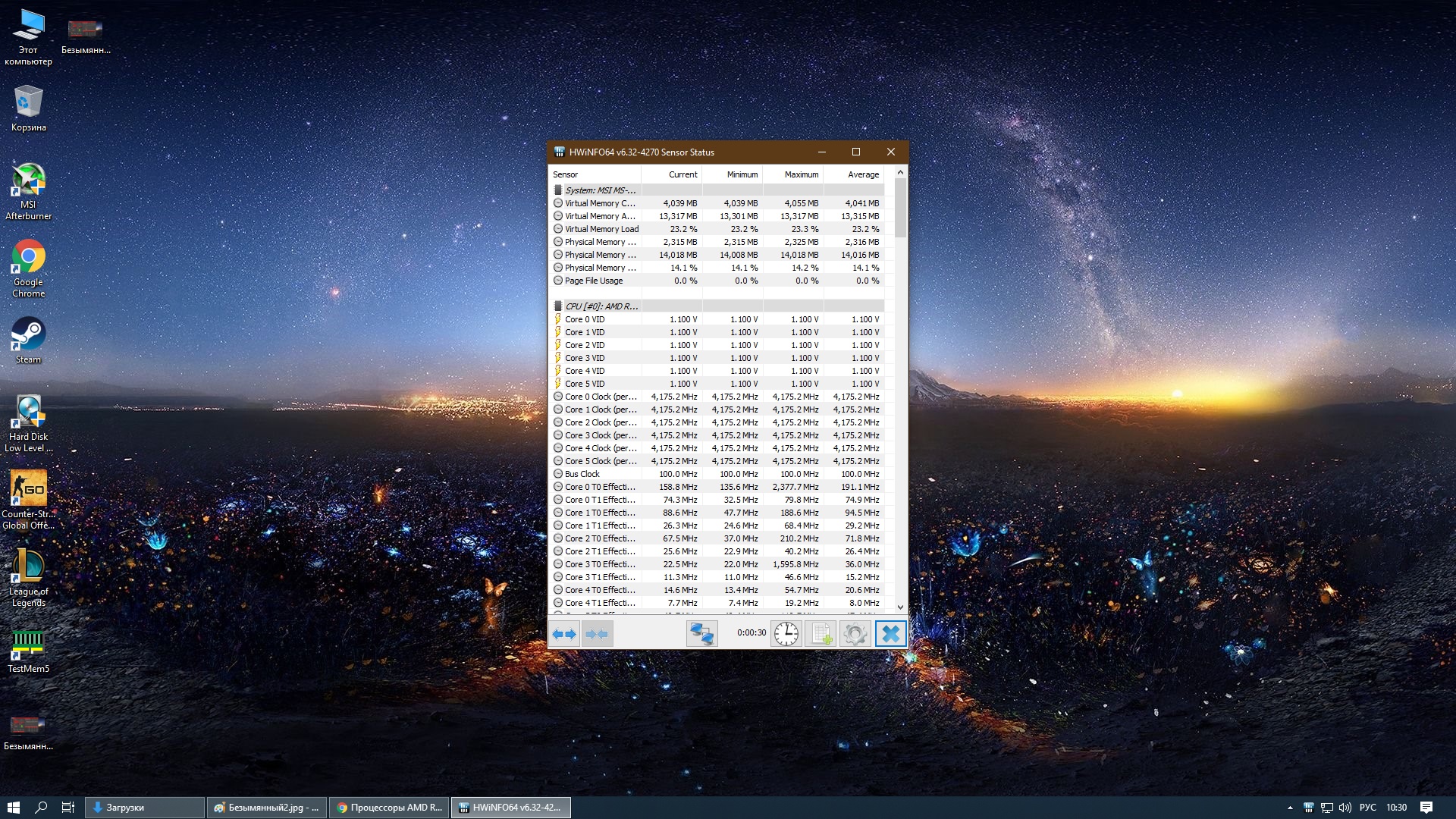
Task: Select the System: MSI MS sensor group header
Action: click(600, 190)
